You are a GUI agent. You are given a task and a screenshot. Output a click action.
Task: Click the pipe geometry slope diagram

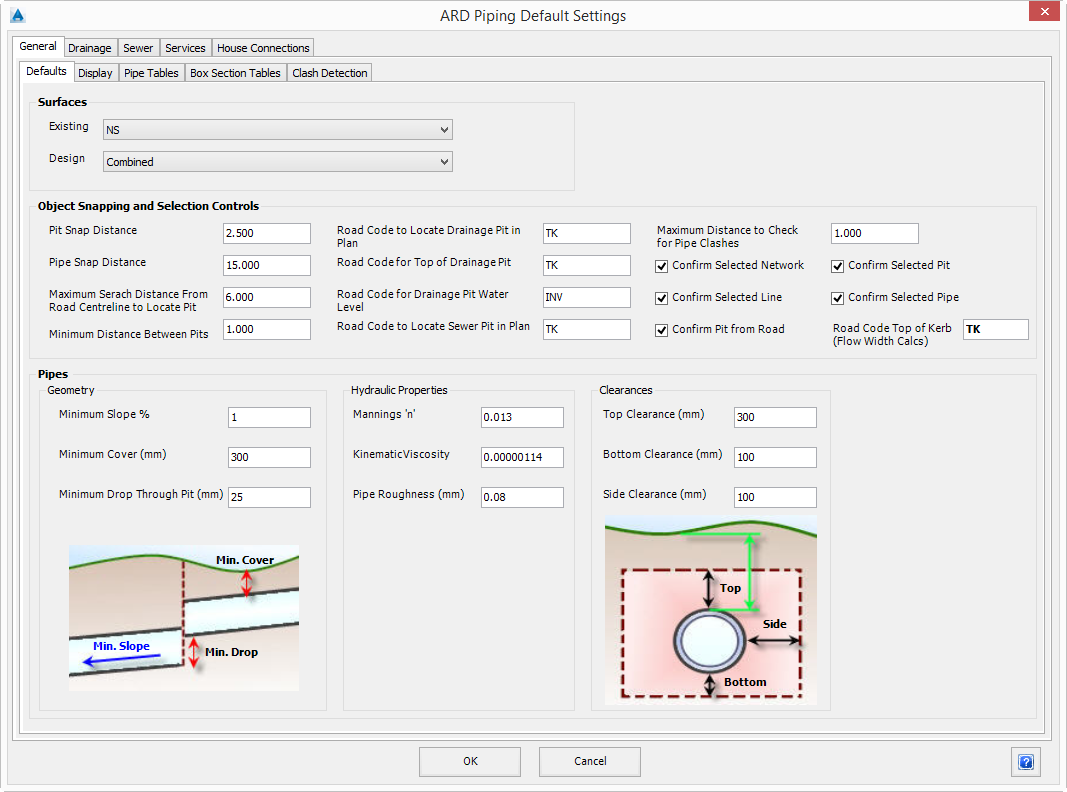pyautogui.click(x=184, y=618)
